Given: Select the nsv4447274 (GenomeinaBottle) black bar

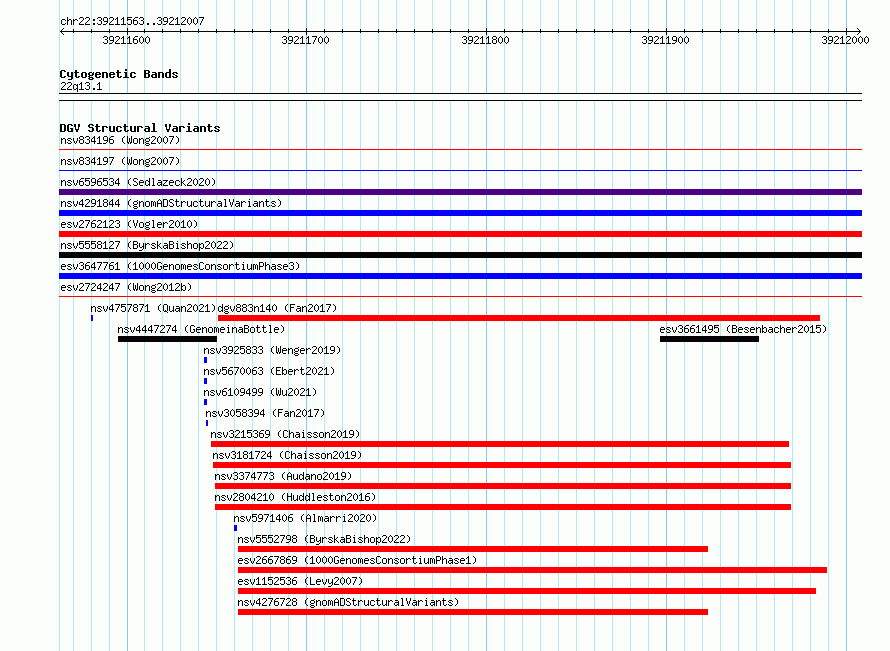Looking at the screenshot, I should 167,339.
